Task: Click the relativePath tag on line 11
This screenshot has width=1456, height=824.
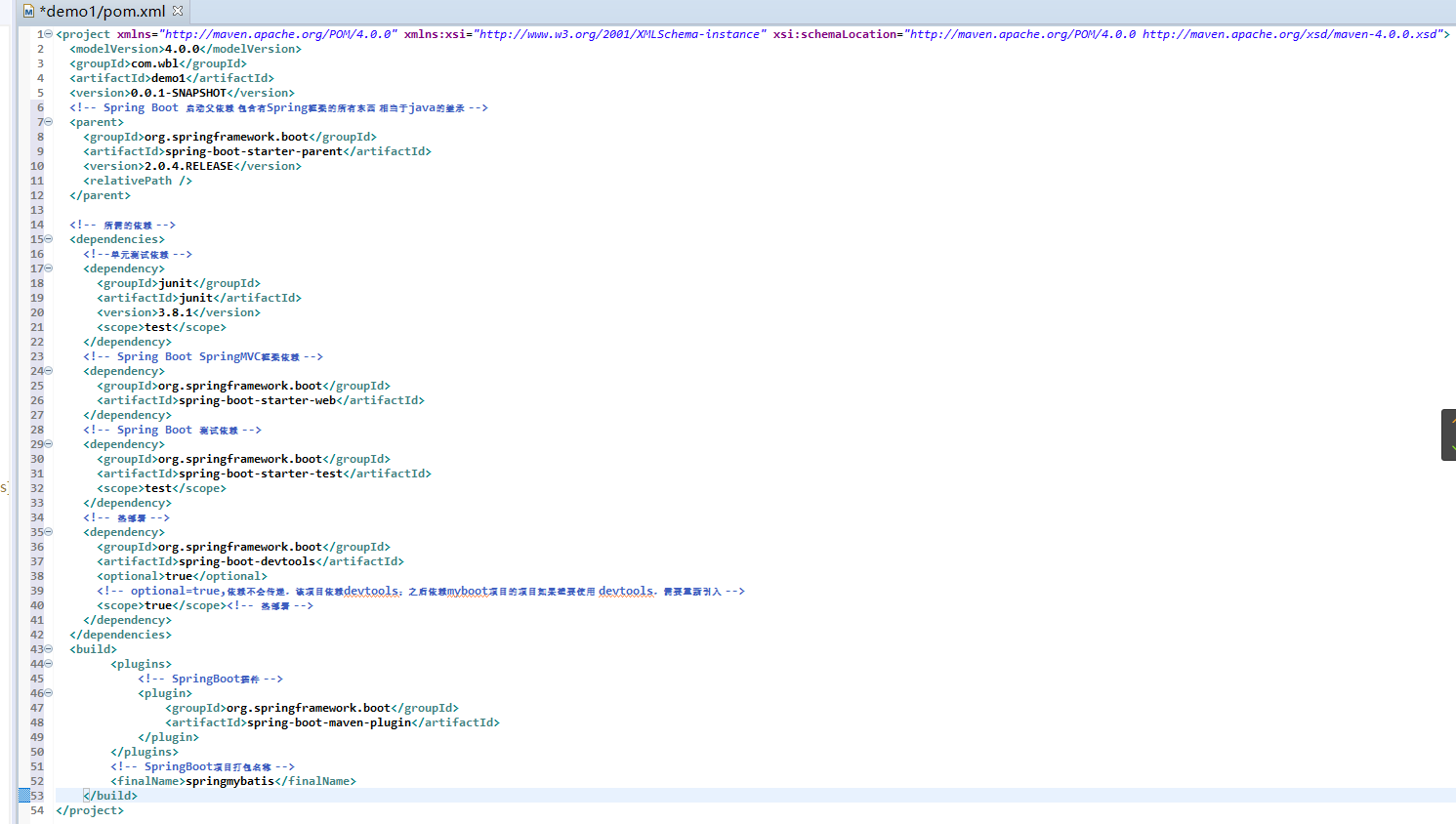Action: 138,181
